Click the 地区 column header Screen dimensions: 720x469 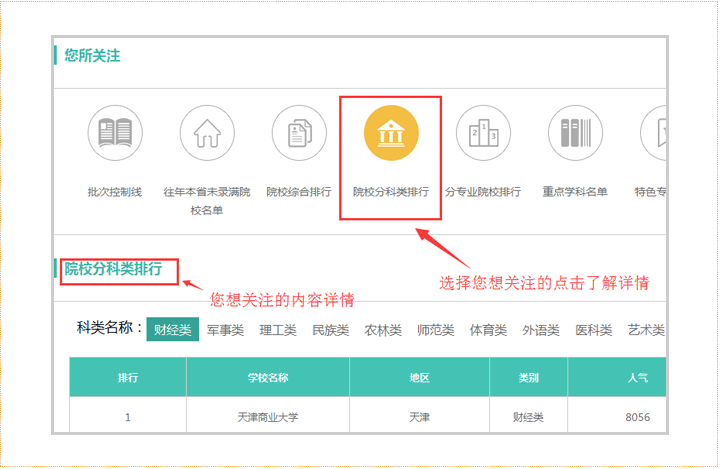(x=420, y=378)
